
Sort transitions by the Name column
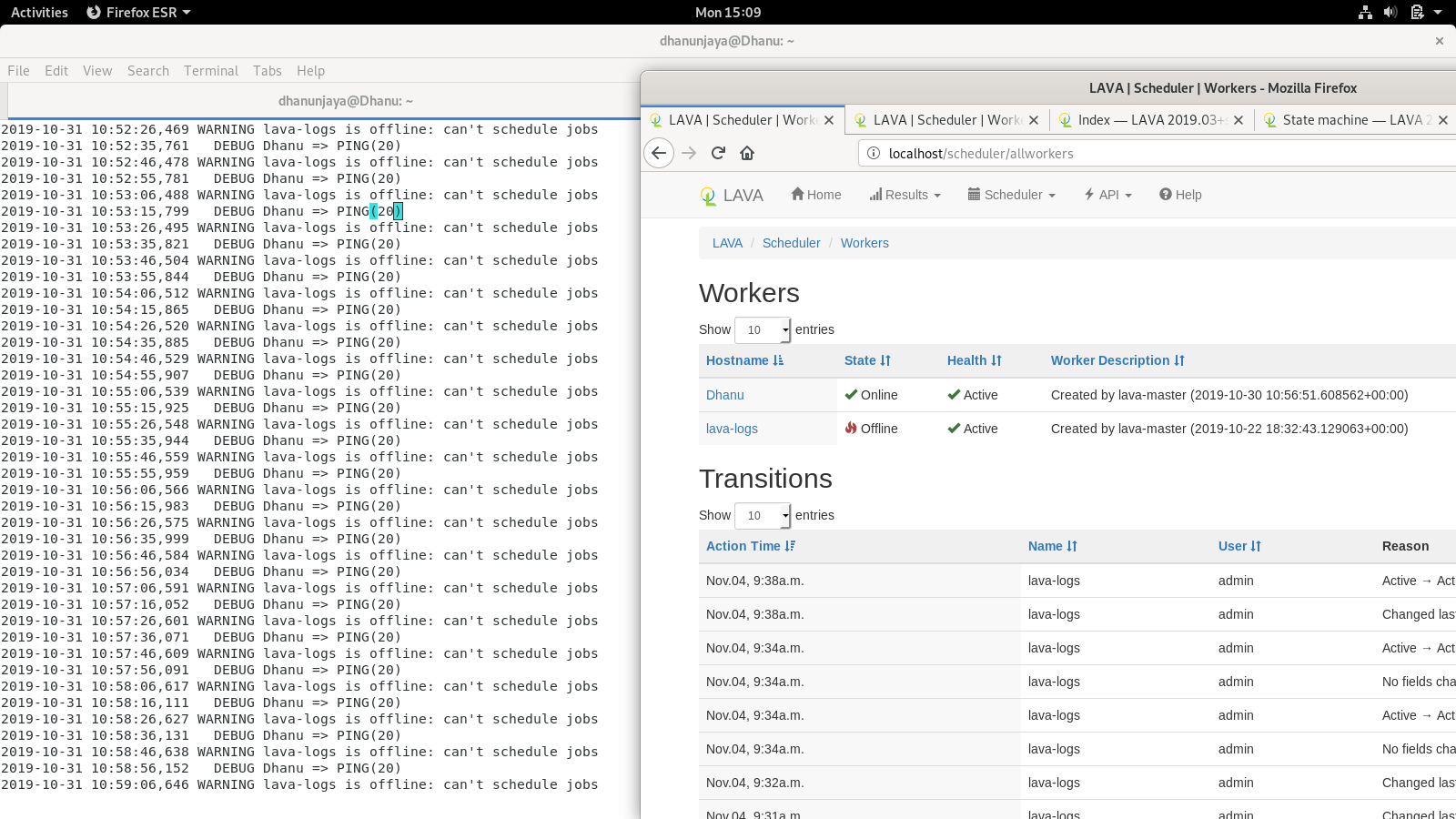[1053, 546]
